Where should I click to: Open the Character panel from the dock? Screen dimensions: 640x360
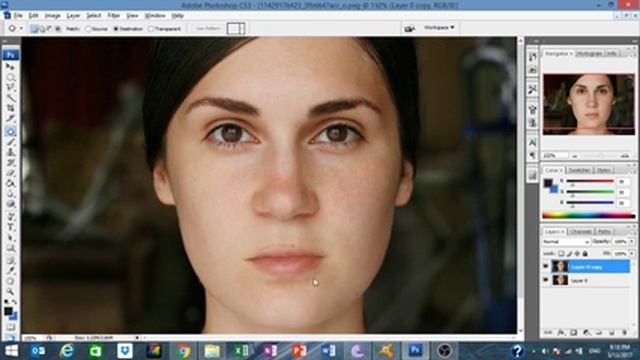[532, 143]
